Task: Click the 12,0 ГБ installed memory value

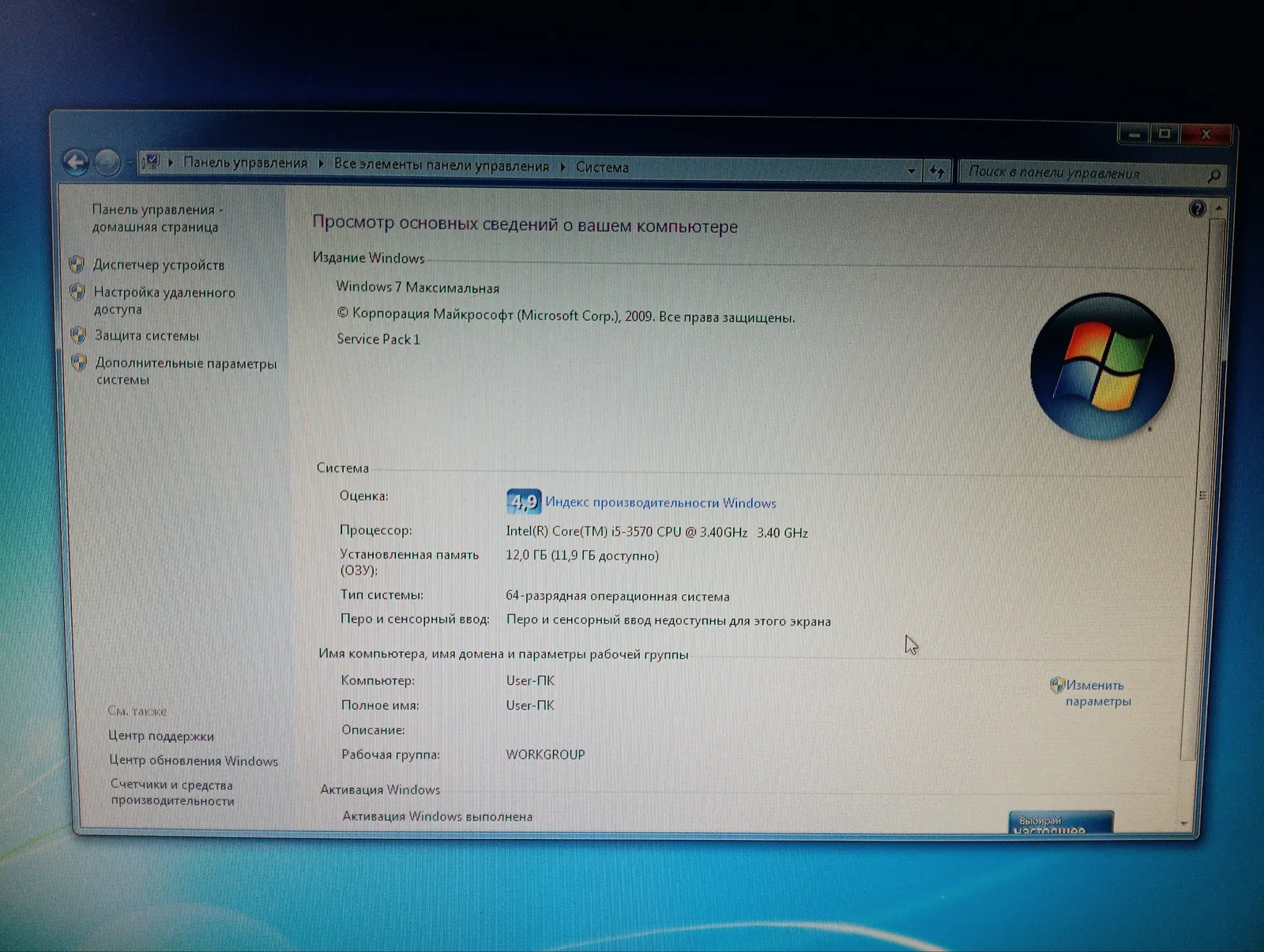Action: point(582,555)
